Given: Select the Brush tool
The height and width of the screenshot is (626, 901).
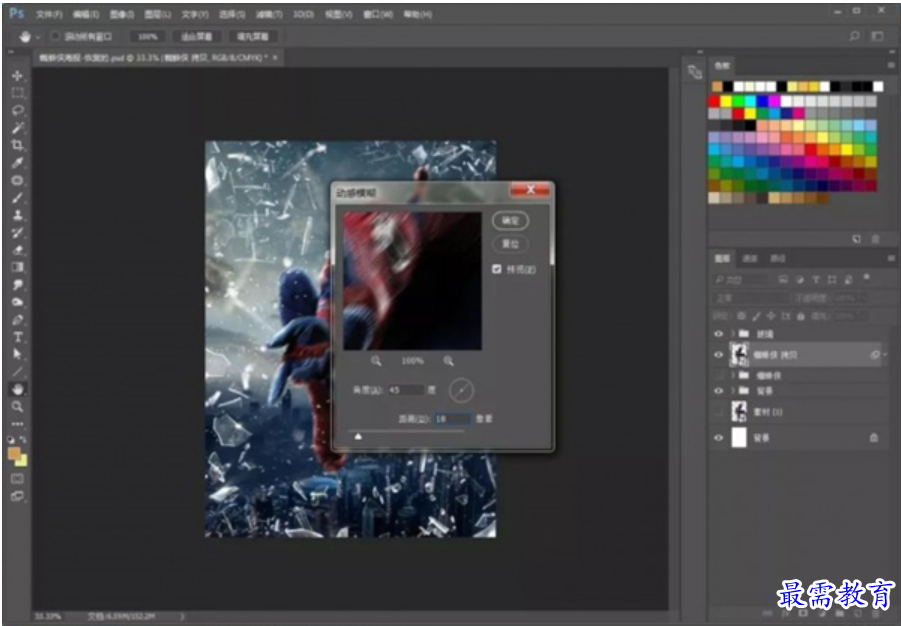Looking at the screenshot, I should (17, 198).
